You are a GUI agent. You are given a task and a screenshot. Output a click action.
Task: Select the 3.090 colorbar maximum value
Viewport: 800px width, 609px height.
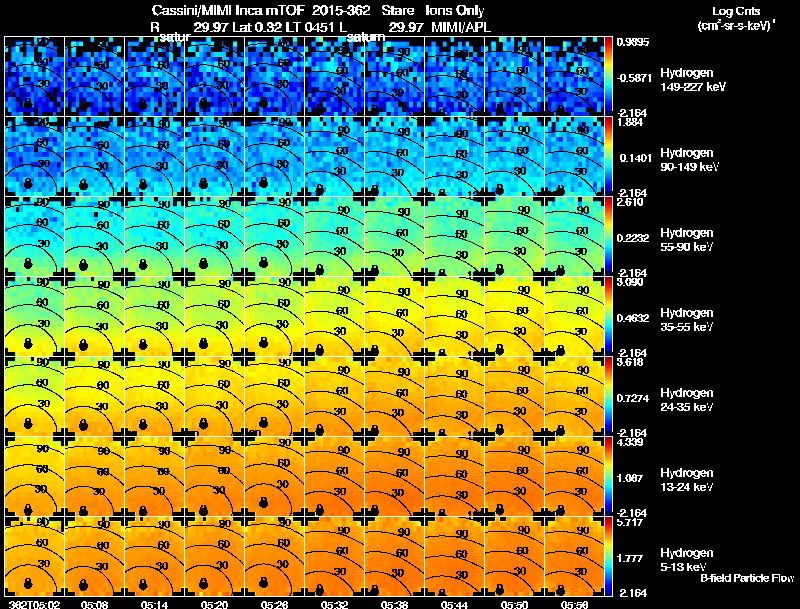click(x=630, y=283)
